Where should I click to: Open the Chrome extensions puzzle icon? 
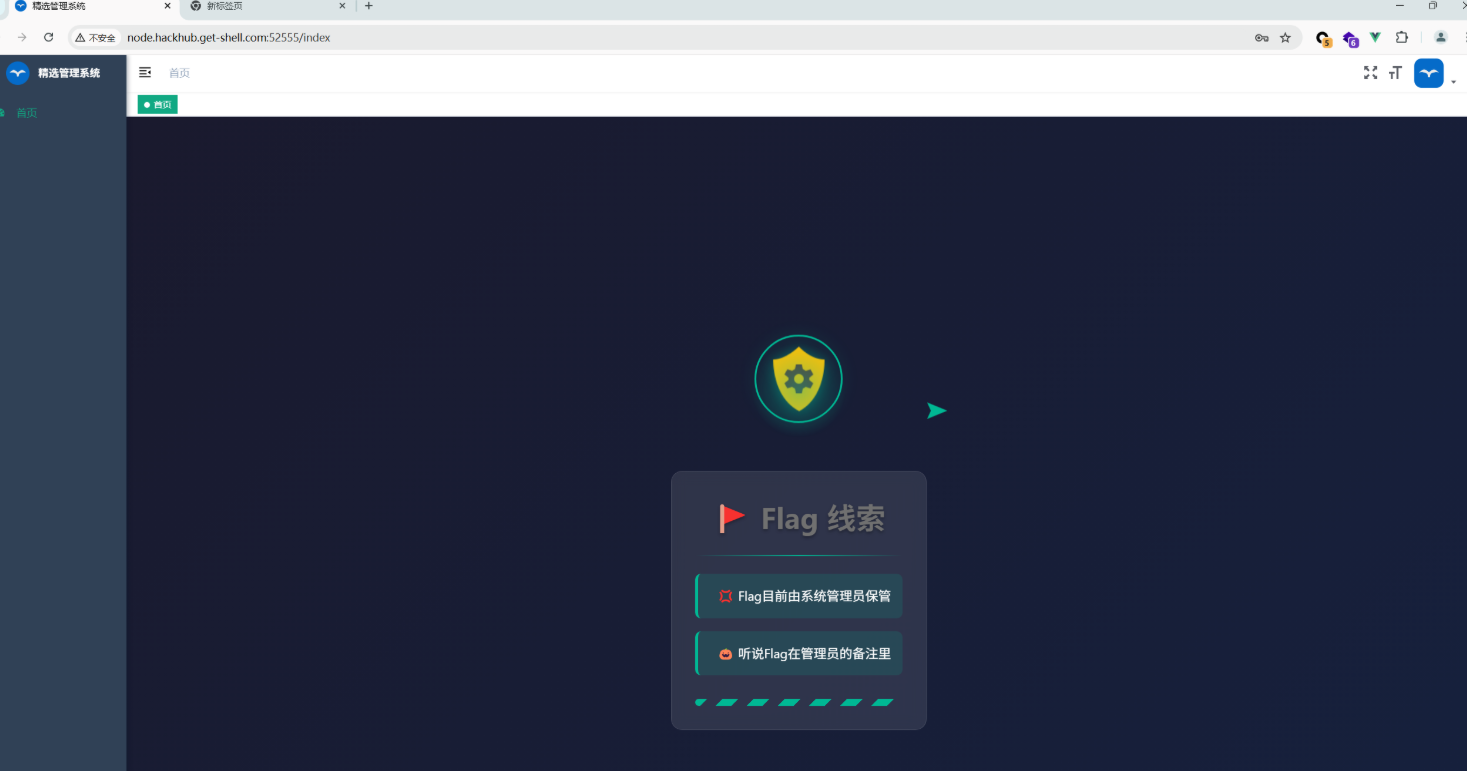point(1402,38)
